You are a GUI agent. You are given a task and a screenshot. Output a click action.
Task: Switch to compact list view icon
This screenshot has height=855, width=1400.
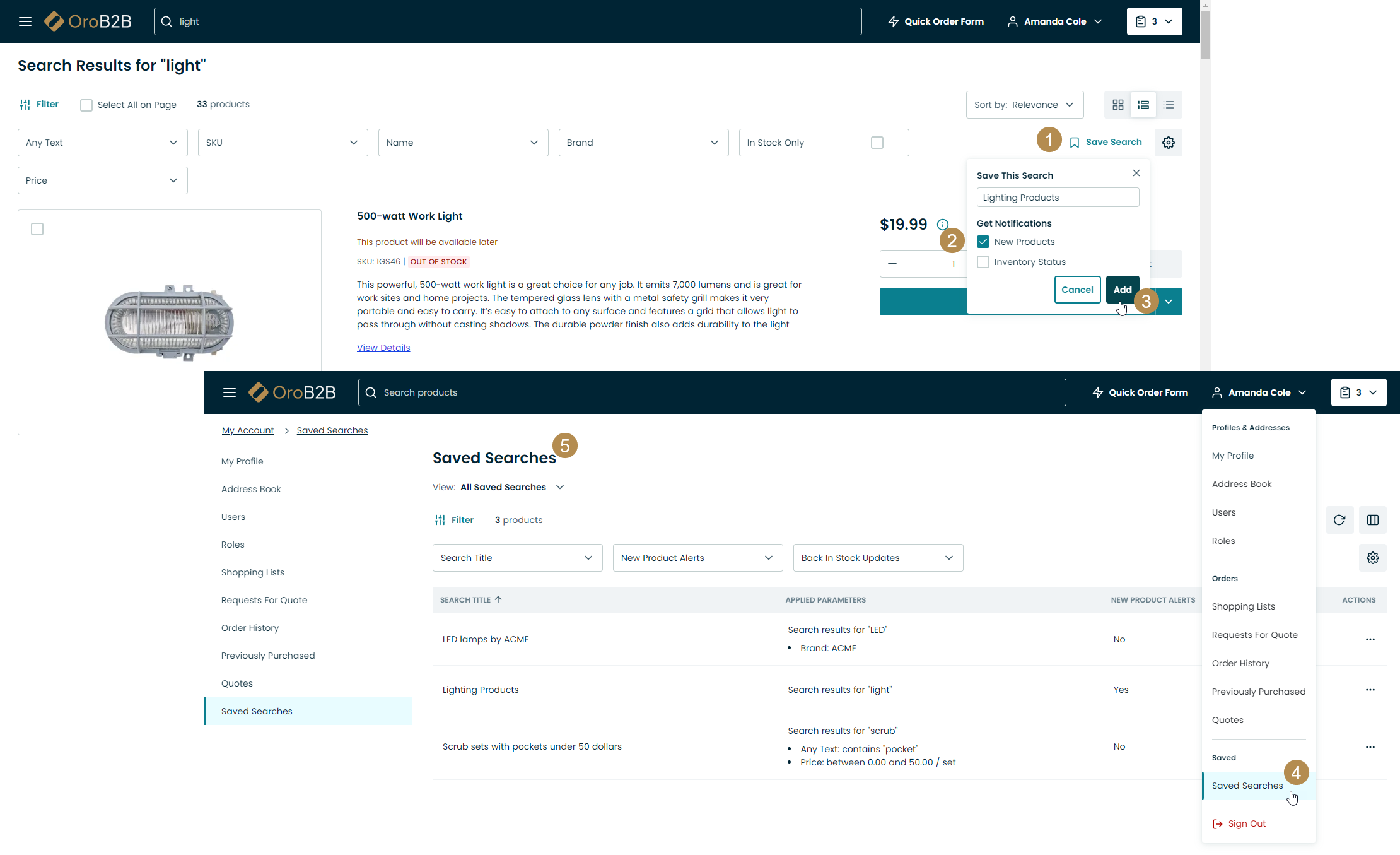1169,105
